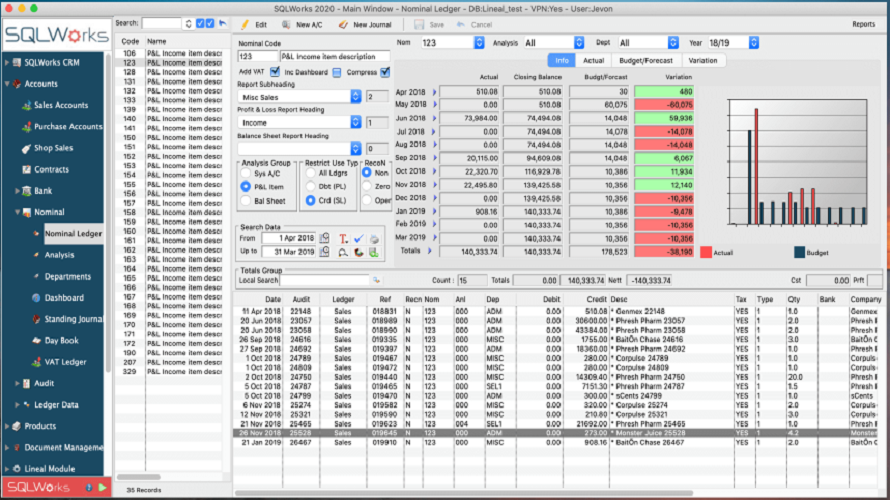Select the Dbt (PL) radio button
The height and width of the screenshot is (500, 890).
pyautogui.click(x=310, y=186)
